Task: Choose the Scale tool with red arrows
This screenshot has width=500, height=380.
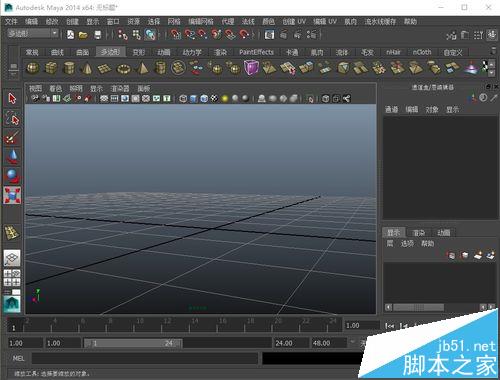Action: 12,195
